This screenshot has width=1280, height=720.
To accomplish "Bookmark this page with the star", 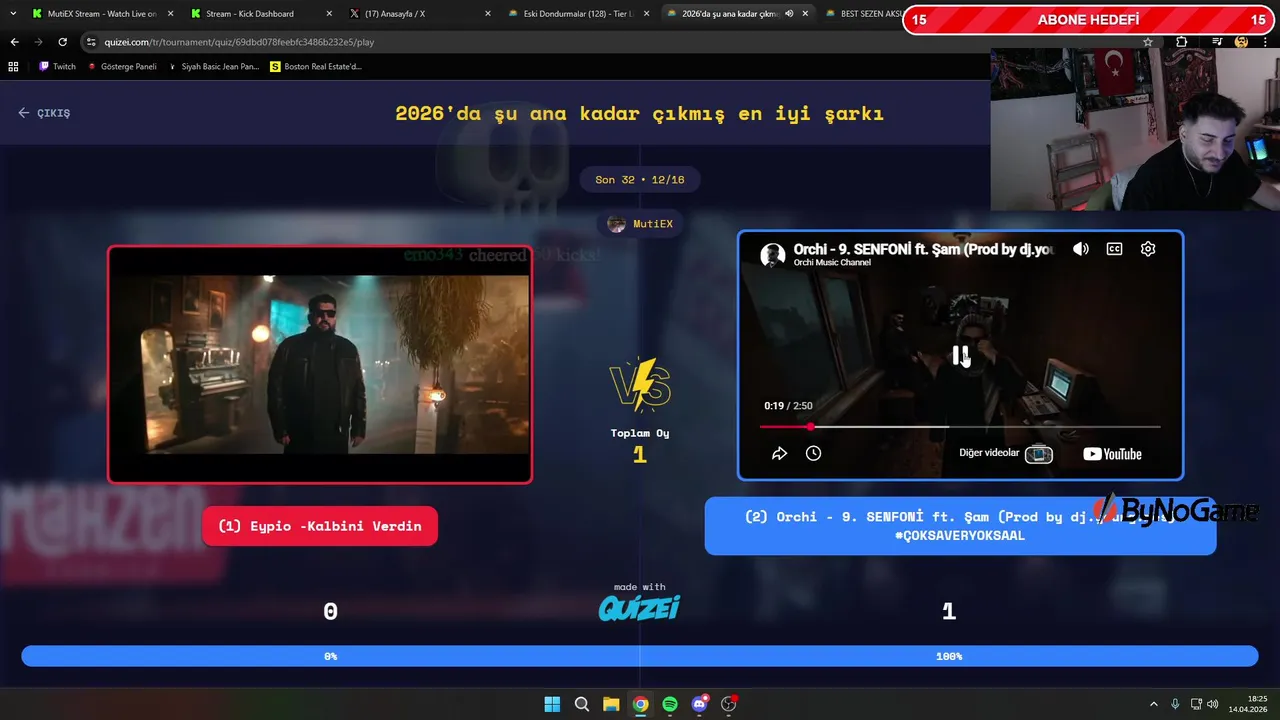I will tap(1148, 42).
